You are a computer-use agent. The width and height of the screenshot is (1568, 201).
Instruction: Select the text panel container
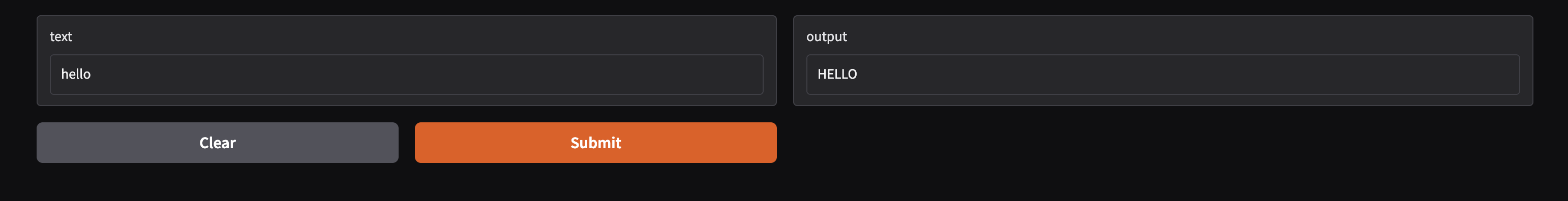click(407, 61)
